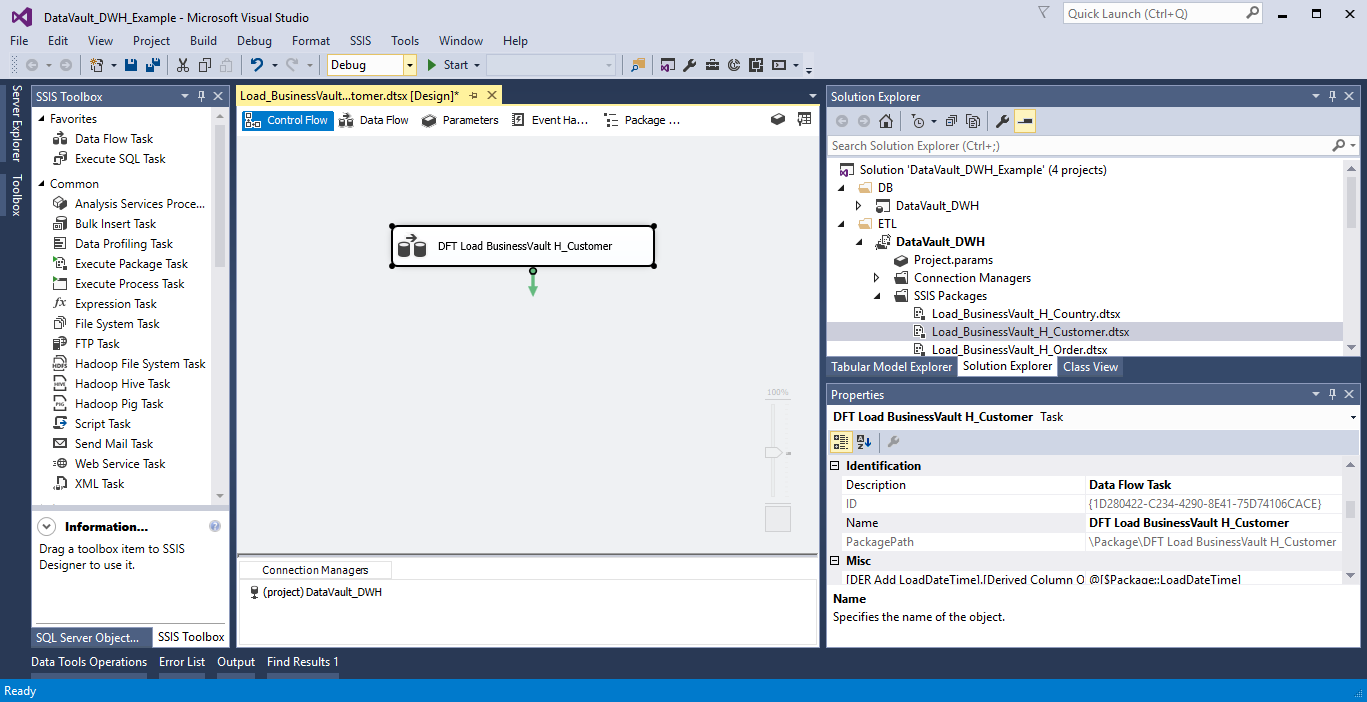The image size is (1367, 702).
Task: Toggle the pin on the Load_BusinessVault document tab
Action: coord(473,95)
